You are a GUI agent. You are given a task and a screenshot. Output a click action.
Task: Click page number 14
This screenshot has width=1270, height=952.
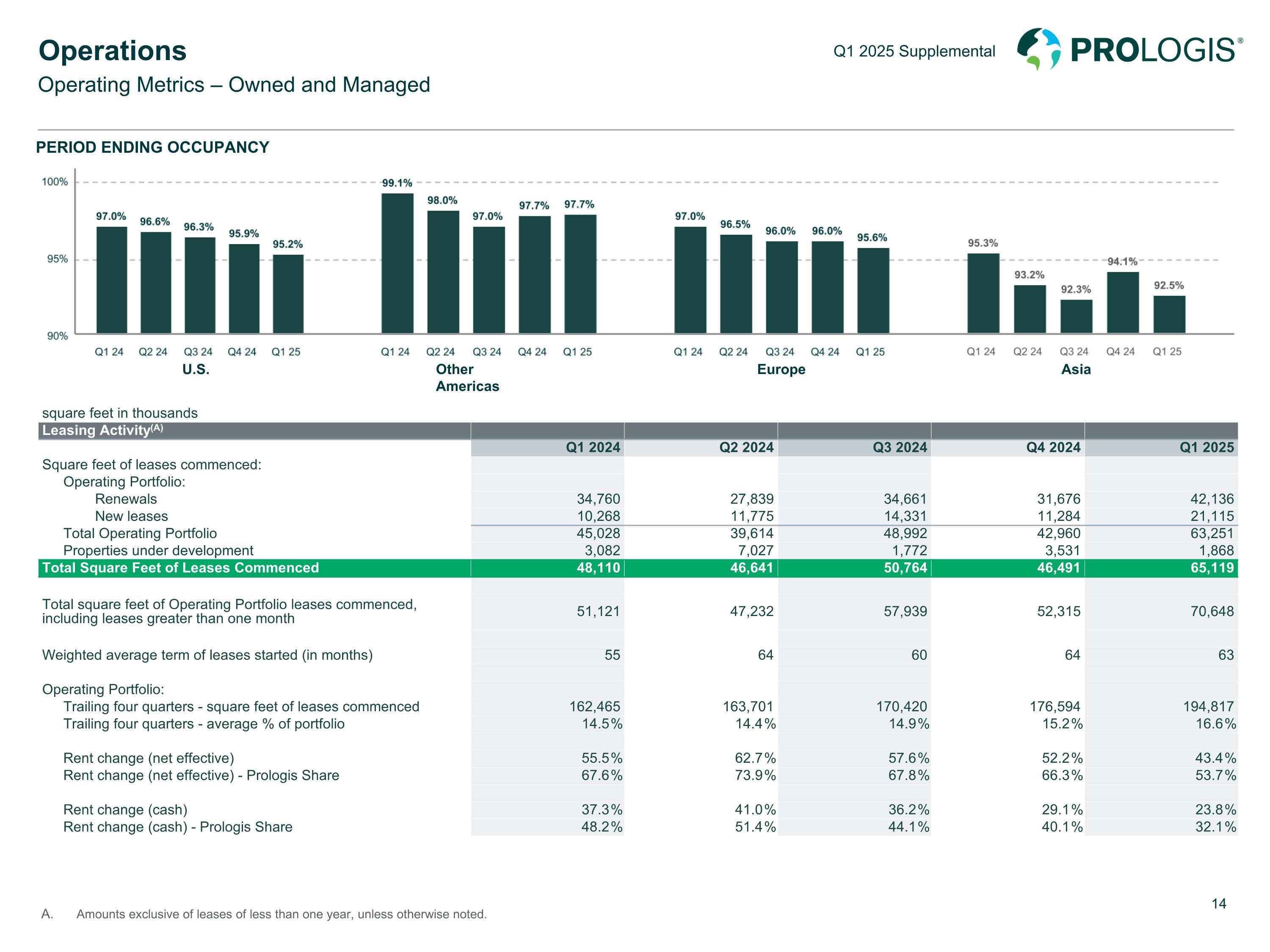pyautogui.click(x=1218, y=904)
